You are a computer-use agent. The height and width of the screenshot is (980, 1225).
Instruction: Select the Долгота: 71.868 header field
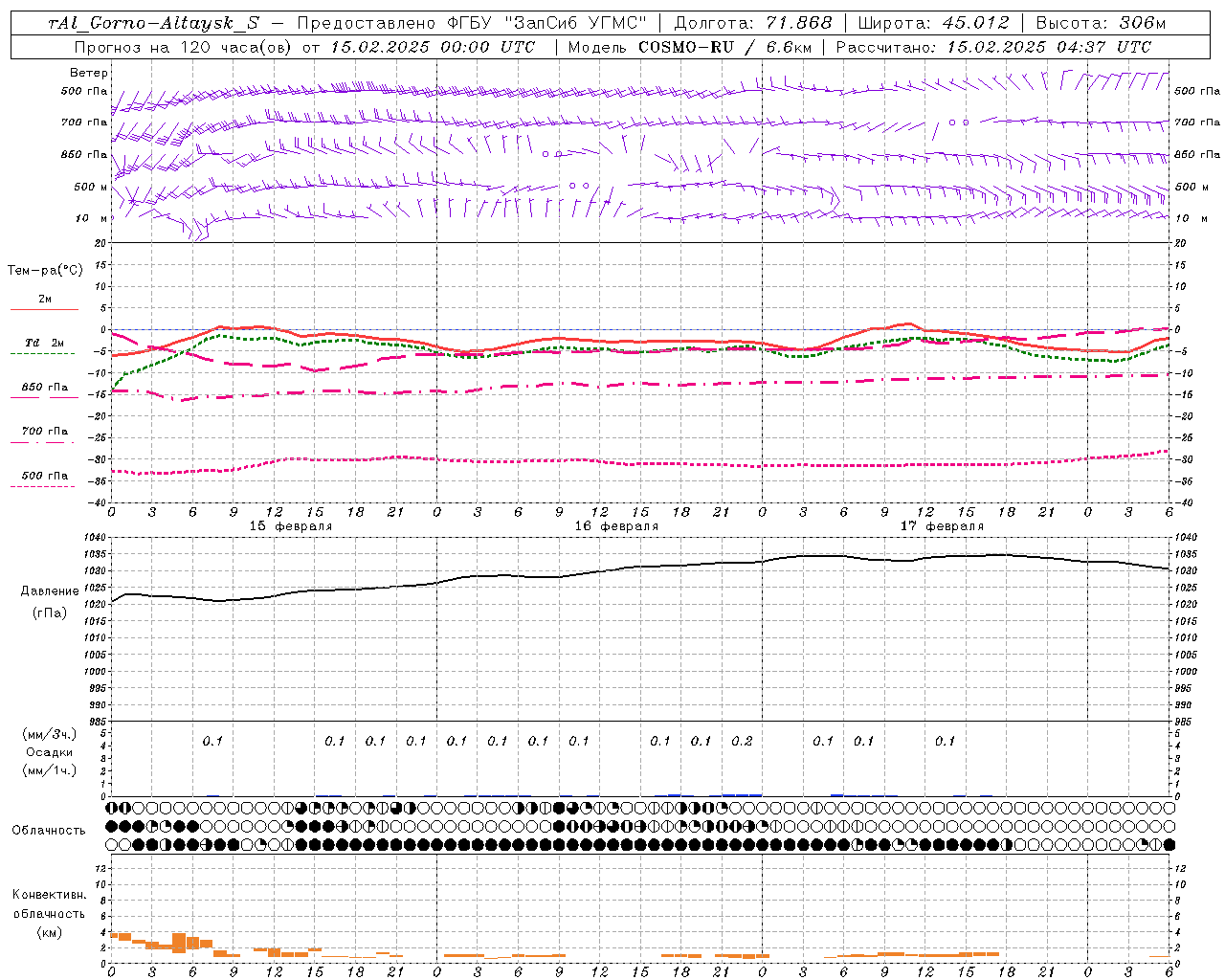(x=753, y=23)
